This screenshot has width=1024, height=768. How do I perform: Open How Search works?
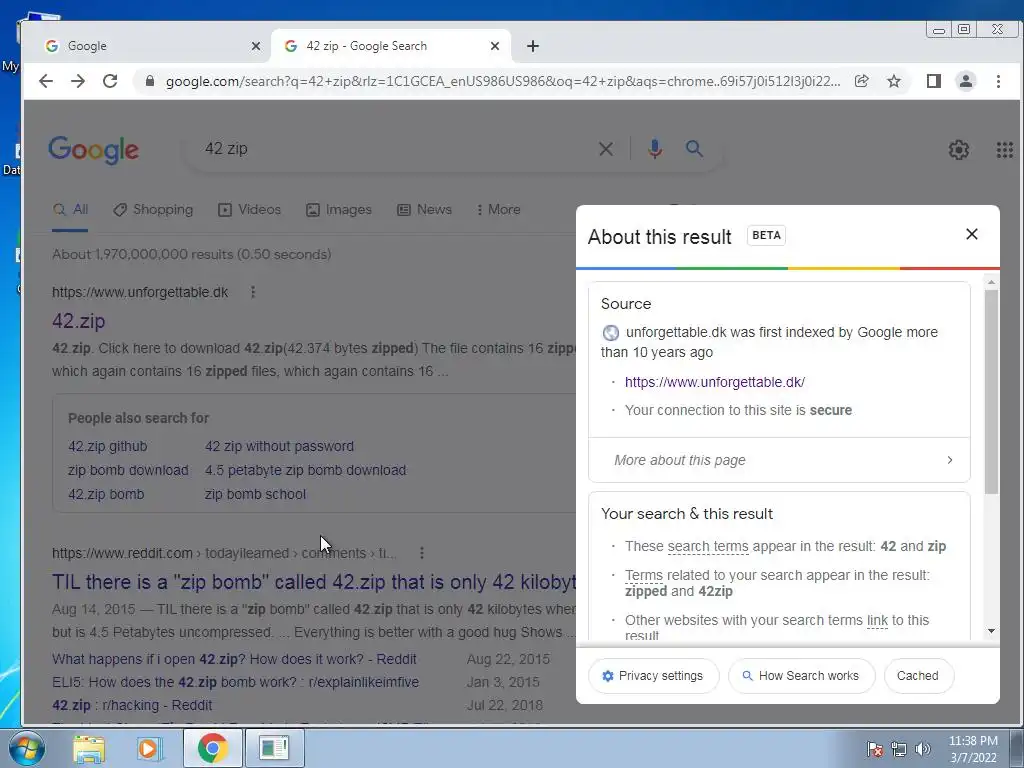click(801, 676)
